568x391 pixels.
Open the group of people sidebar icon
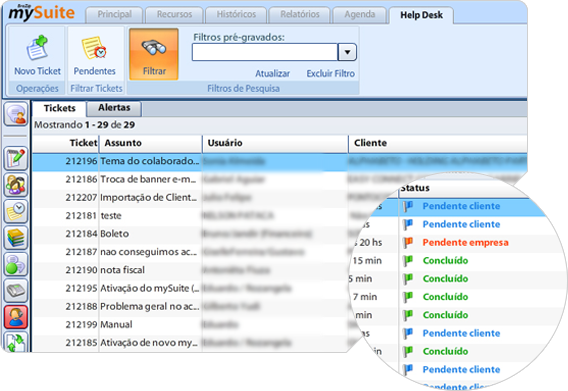point(16,184)
